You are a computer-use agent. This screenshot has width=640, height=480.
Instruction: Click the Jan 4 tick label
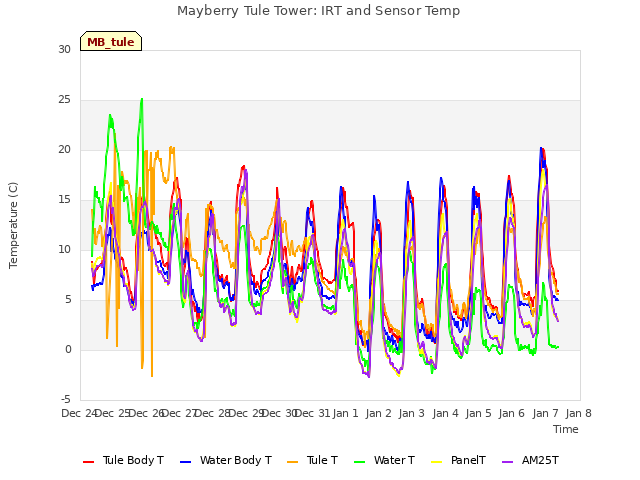[x=445, y=413]
